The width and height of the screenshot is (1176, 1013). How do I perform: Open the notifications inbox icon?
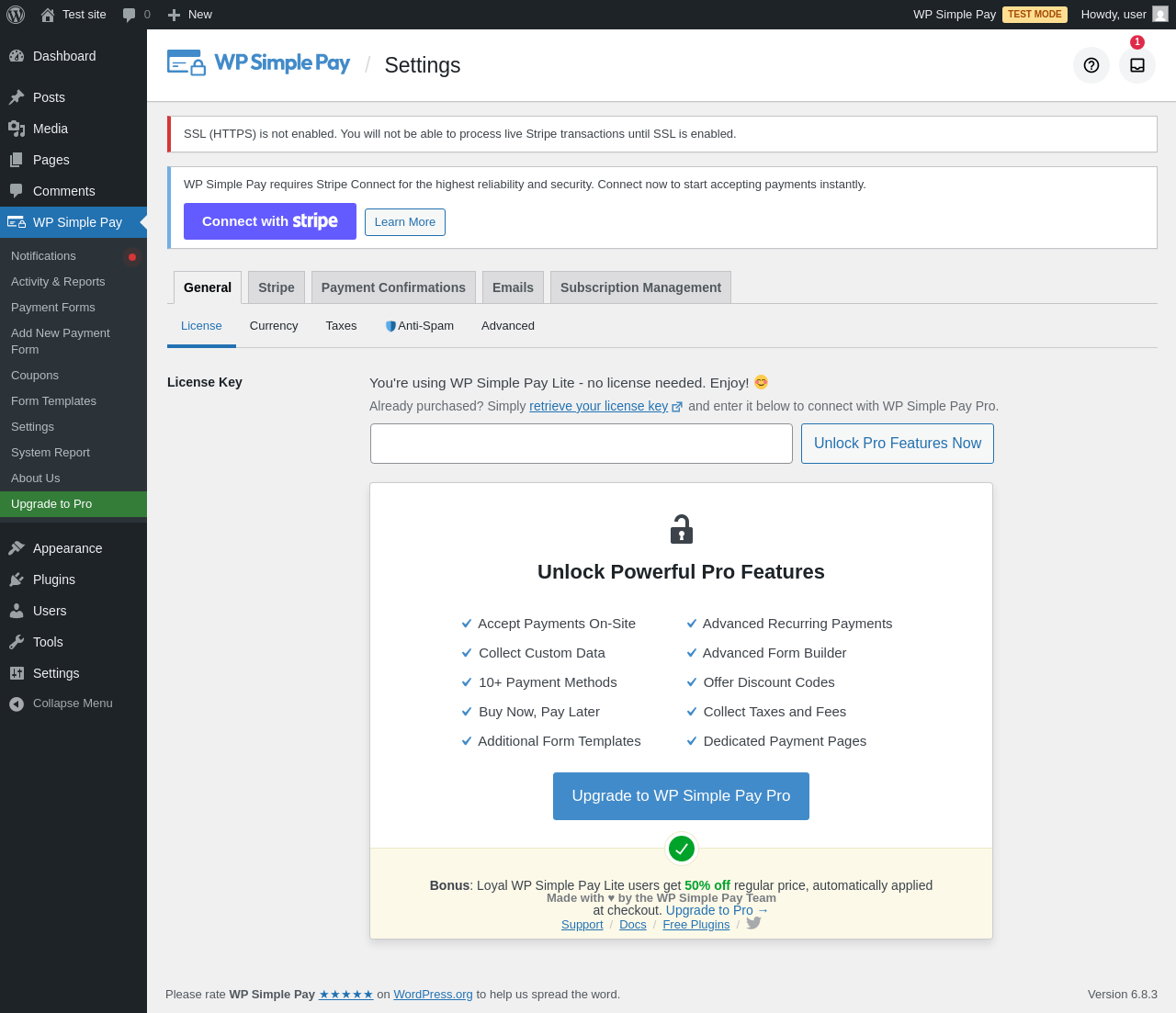point(1137,65)
